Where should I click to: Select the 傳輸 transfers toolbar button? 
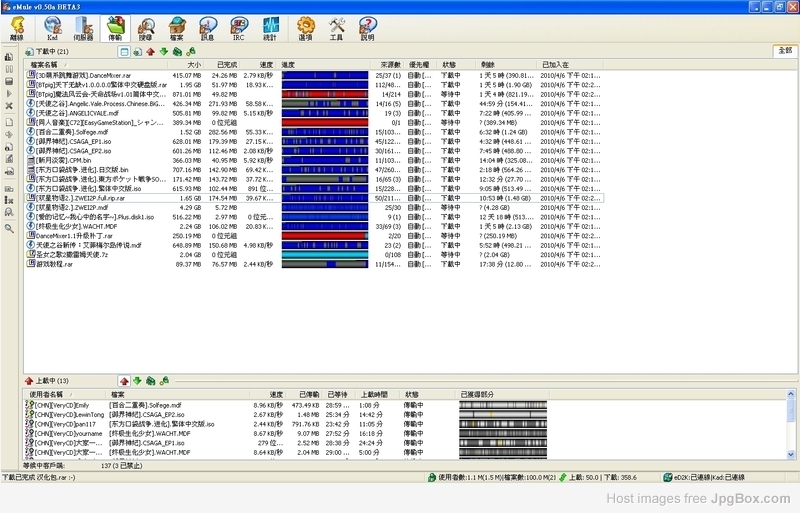pyautogui.click(x=115, y=28)
